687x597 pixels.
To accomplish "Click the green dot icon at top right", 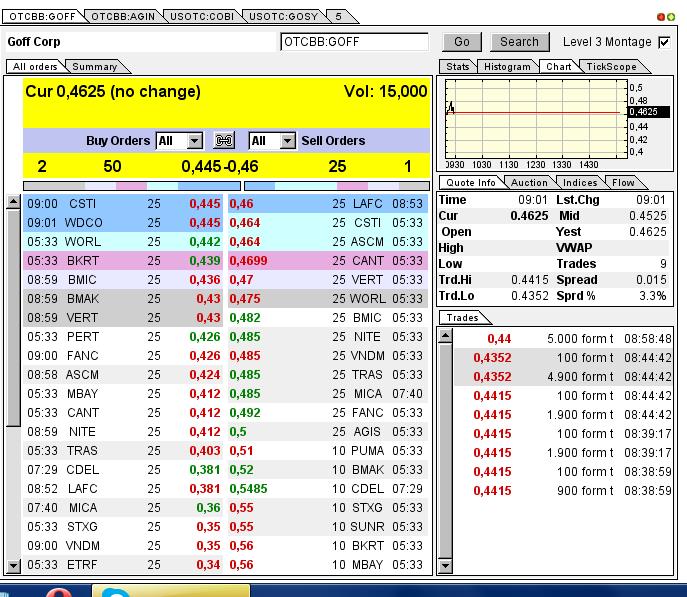I will tap(670, 17).
